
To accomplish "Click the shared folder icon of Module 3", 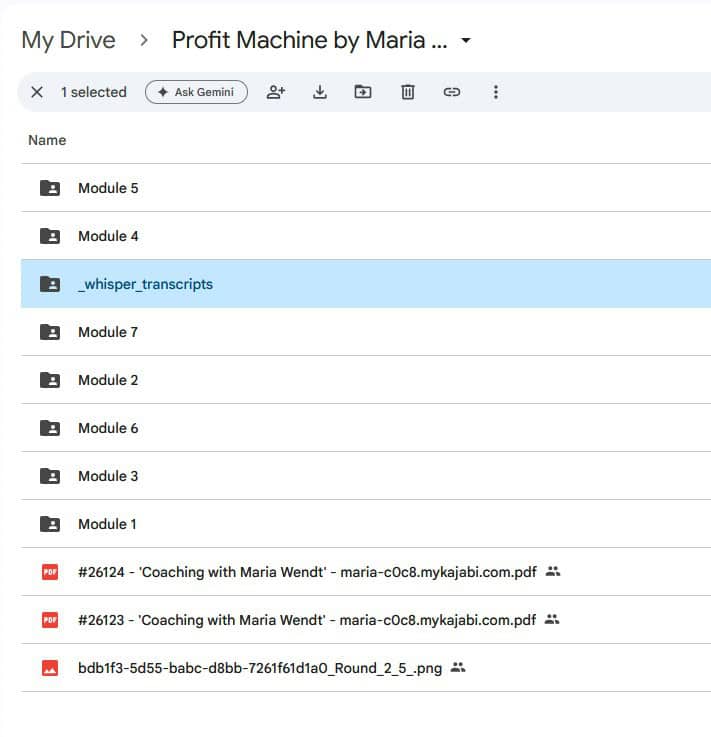I will [50, 476].
